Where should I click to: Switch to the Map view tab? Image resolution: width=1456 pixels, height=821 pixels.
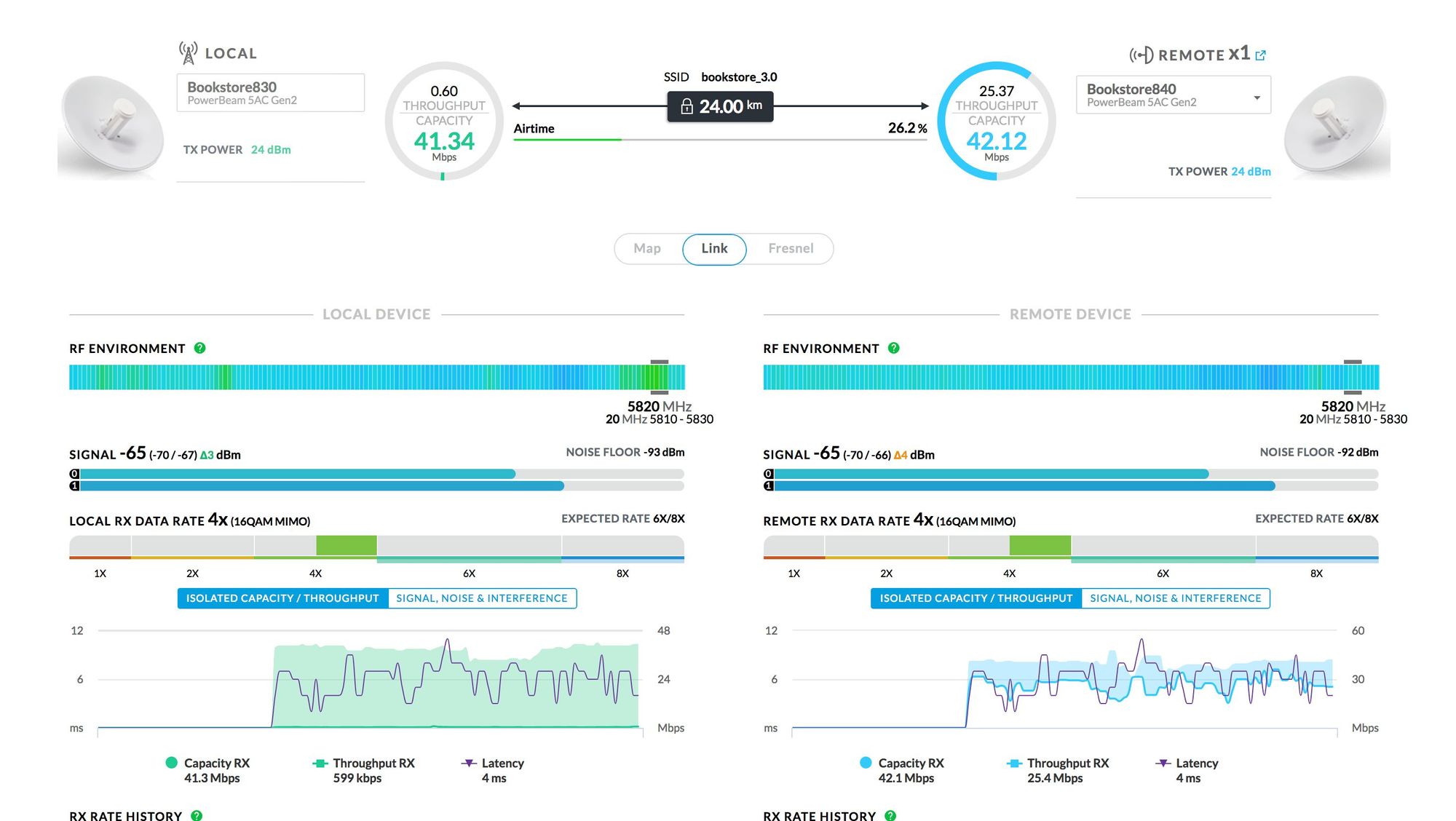[x=647, y=249]
